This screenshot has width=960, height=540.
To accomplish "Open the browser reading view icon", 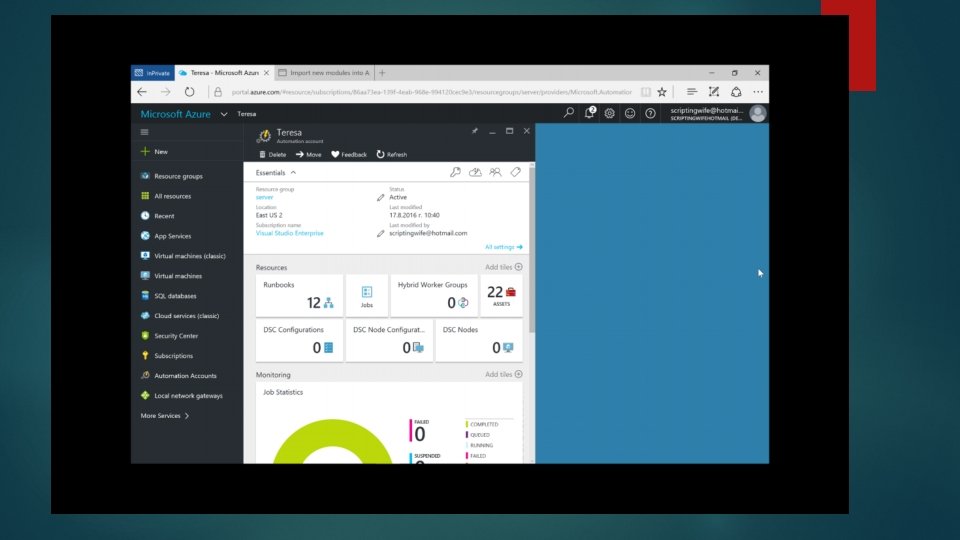I will click(645, 92).
